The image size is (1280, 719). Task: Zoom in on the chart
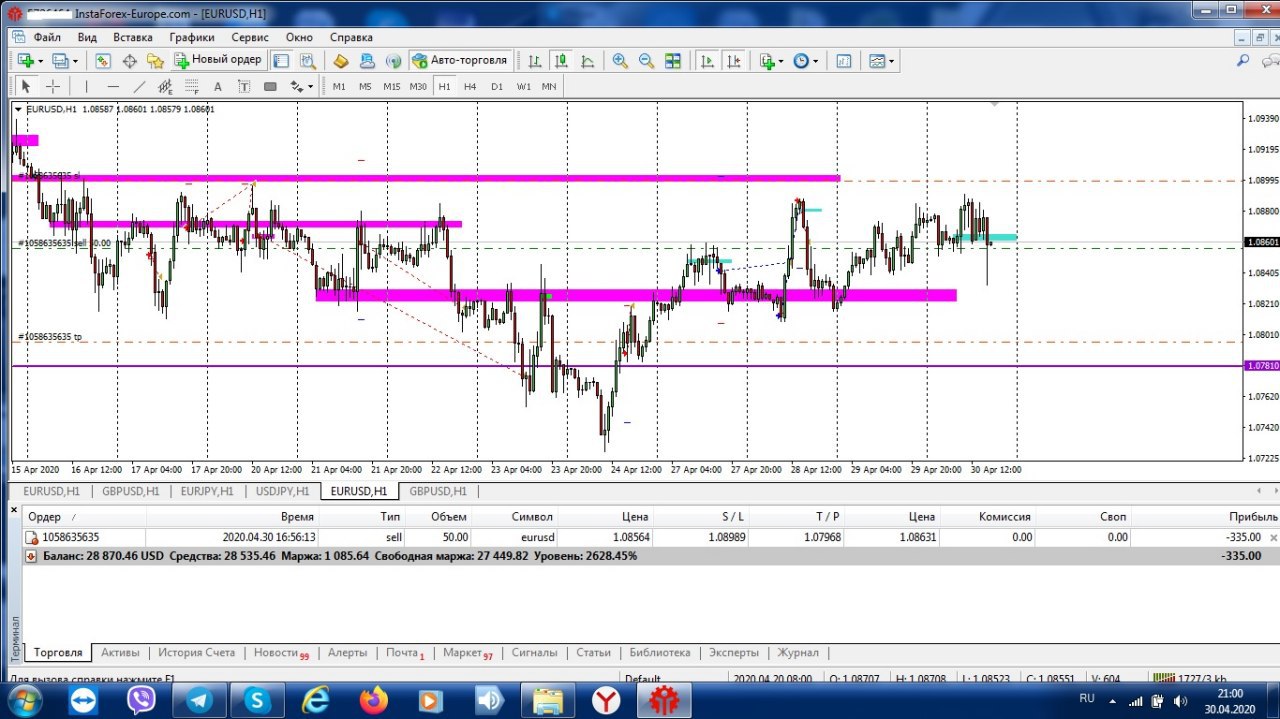click(620, 61)
